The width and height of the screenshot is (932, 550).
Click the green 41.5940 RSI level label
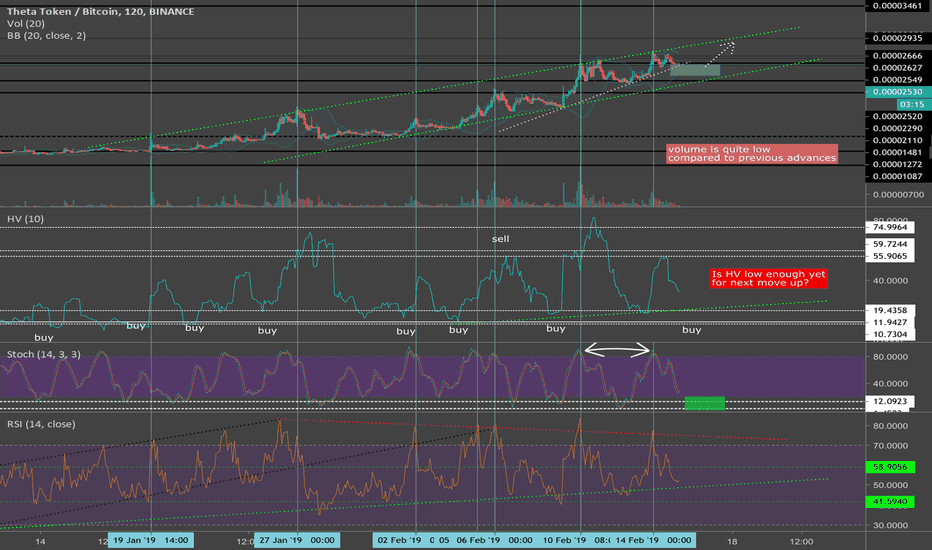click(x=890, y=501)
